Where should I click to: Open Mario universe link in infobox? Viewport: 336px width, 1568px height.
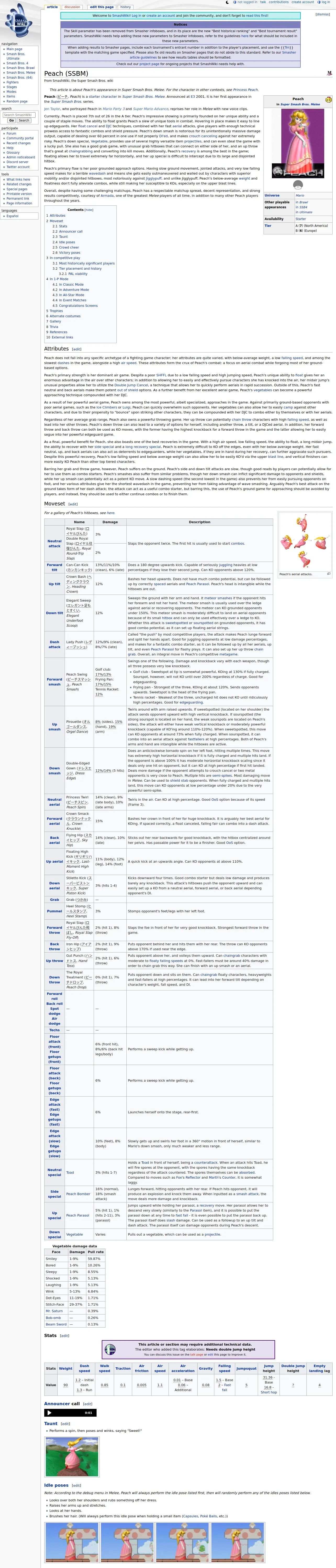[300, 195]
